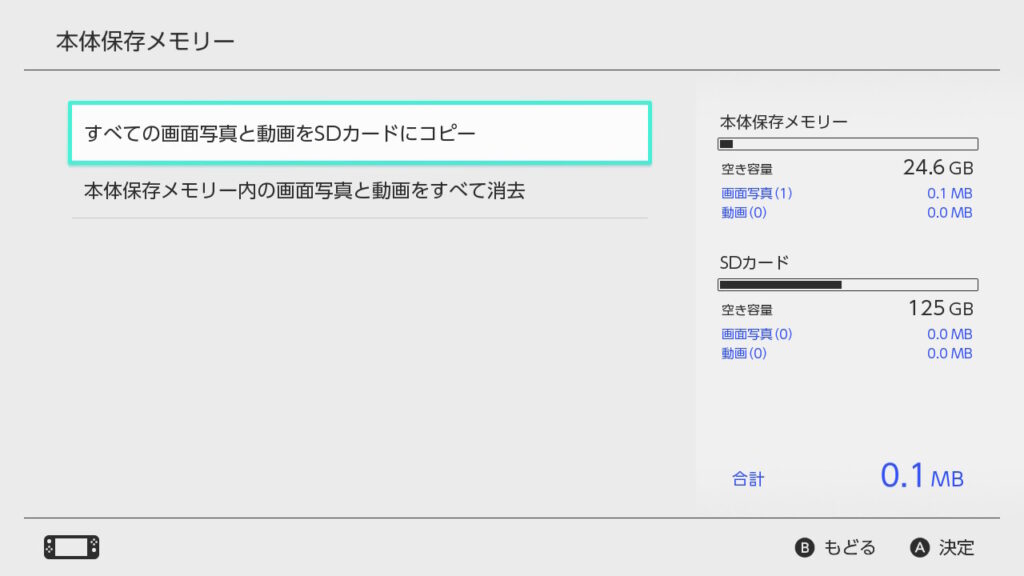Click the 0.0 MB video size in system memory
This screenshot has width=1024, height=576.
(950, 212)
